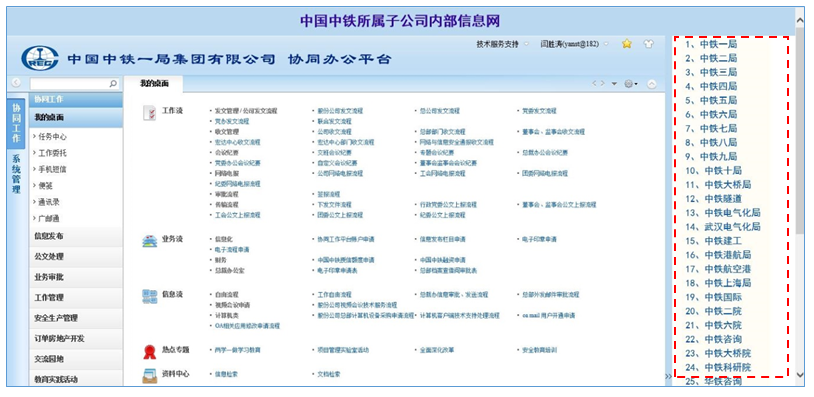Click the 信息流 grid icon
814x397 pixels.
click(x=149, y=296)
